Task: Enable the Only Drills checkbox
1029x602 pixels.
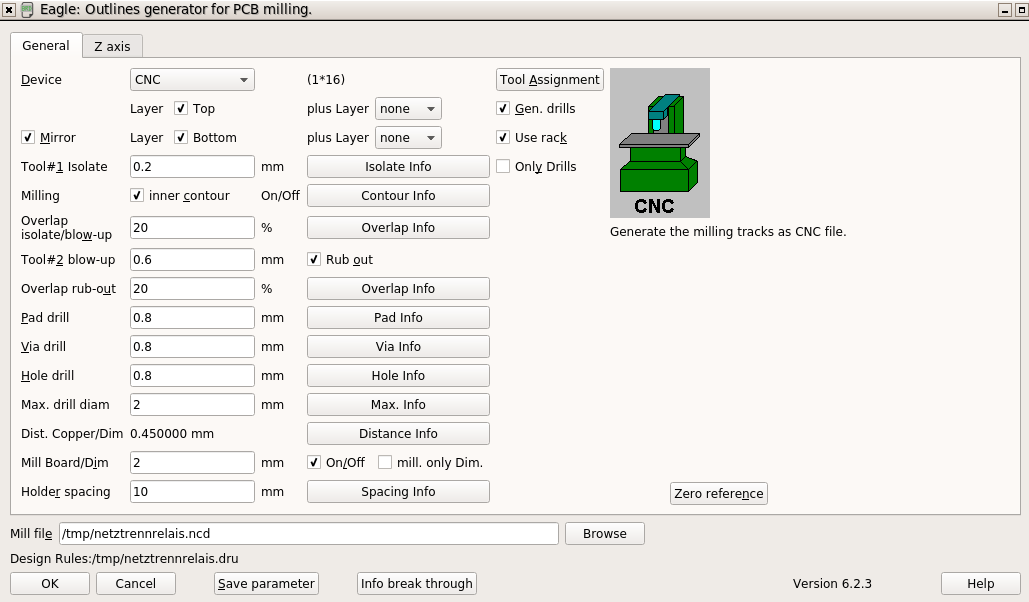Action: (x=504, y=167)
